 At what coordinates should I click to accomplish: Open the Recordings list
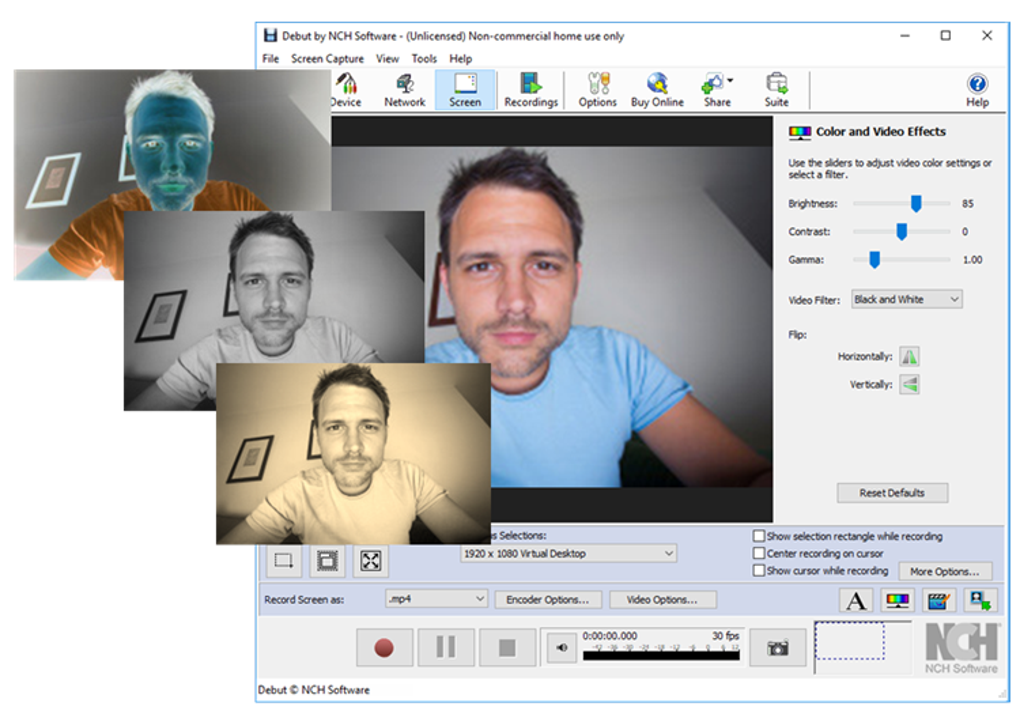pos(531,90)
